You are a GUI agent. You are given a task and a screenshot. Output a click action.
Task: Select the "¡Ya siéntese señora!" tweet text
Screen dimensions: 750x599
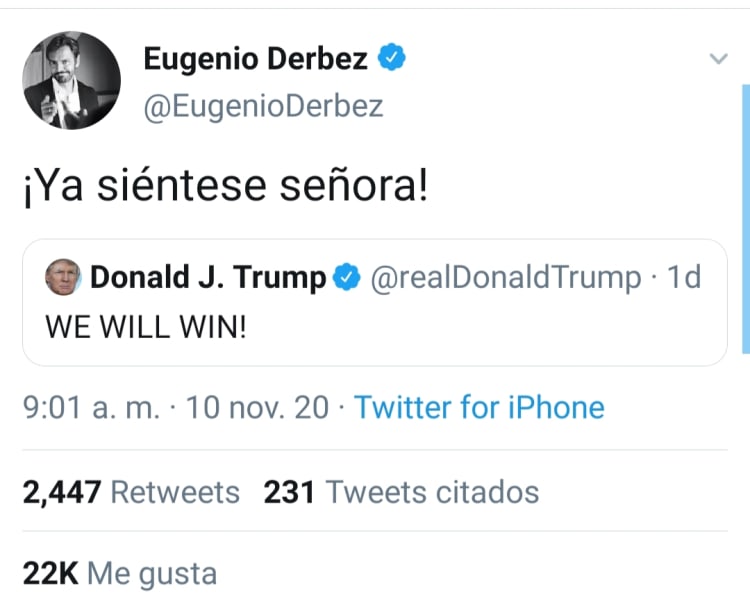click(x=225, y=186)
